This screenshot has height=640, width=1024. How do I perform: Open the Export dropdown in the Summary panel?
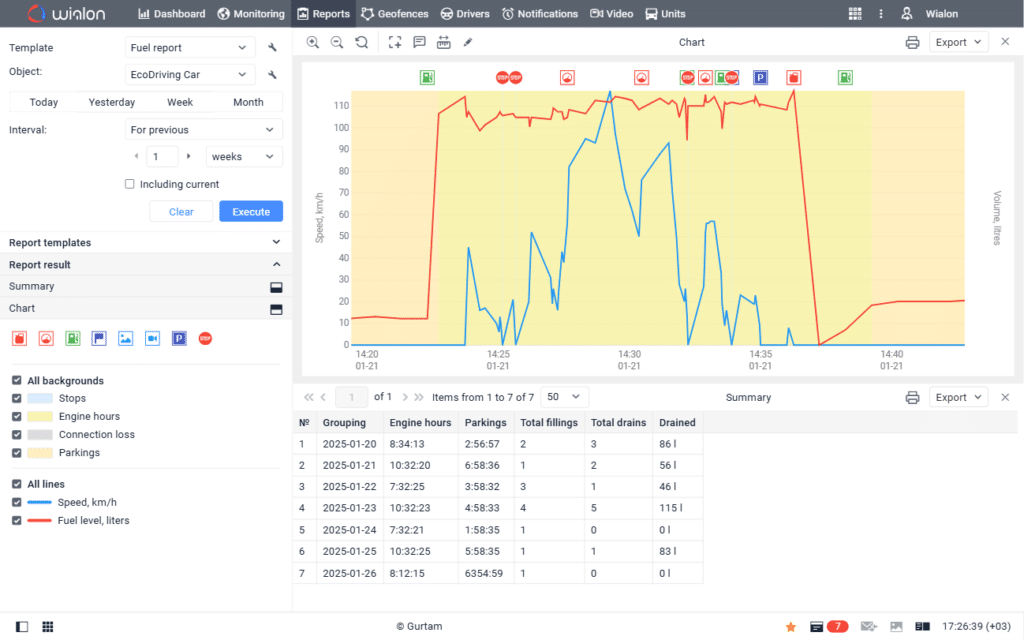click(x=958, y=396)
